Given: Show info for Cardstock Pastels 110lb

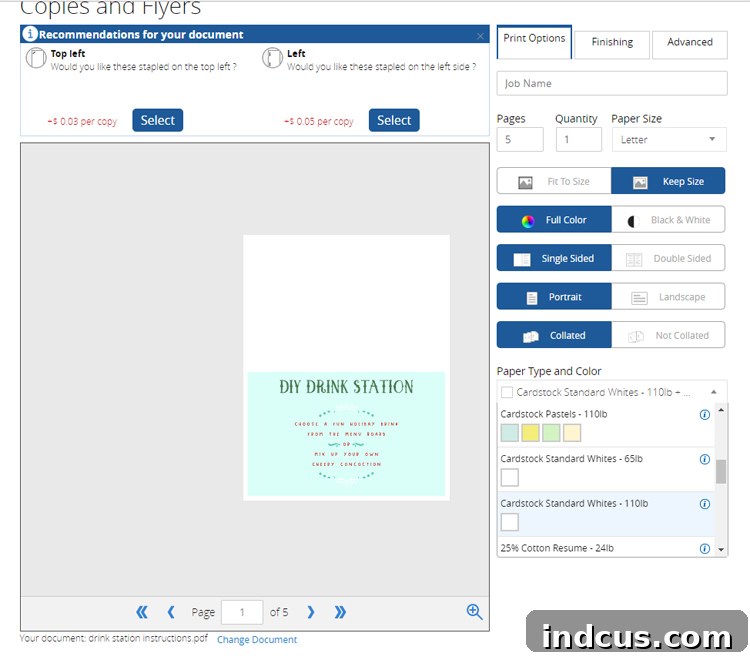Looking at the screenshot, I should click(x=705, y=415).
